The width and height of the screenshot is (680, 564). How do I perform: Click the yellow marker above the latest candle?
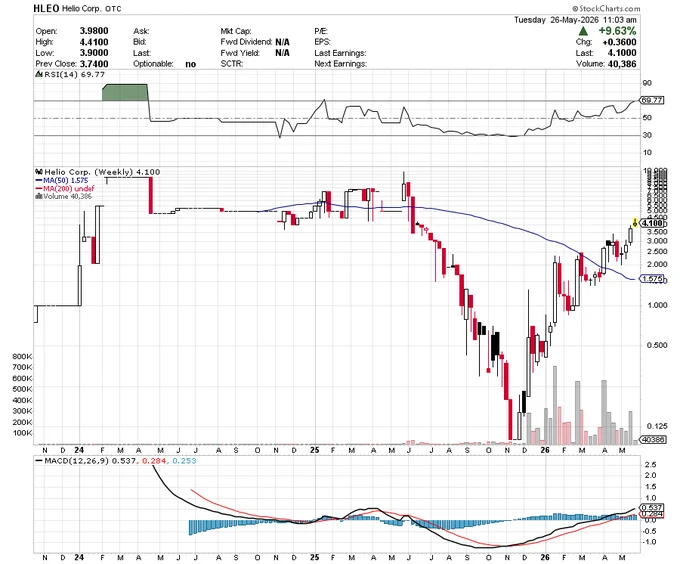pos(635,223)
